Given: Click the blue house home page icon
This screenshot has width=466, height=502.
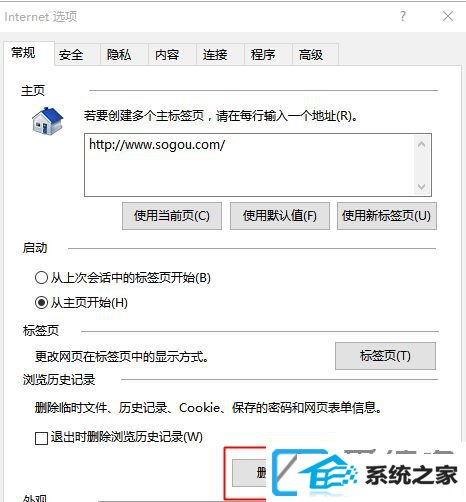Looking at the screenshot, I should pos(47,121).
